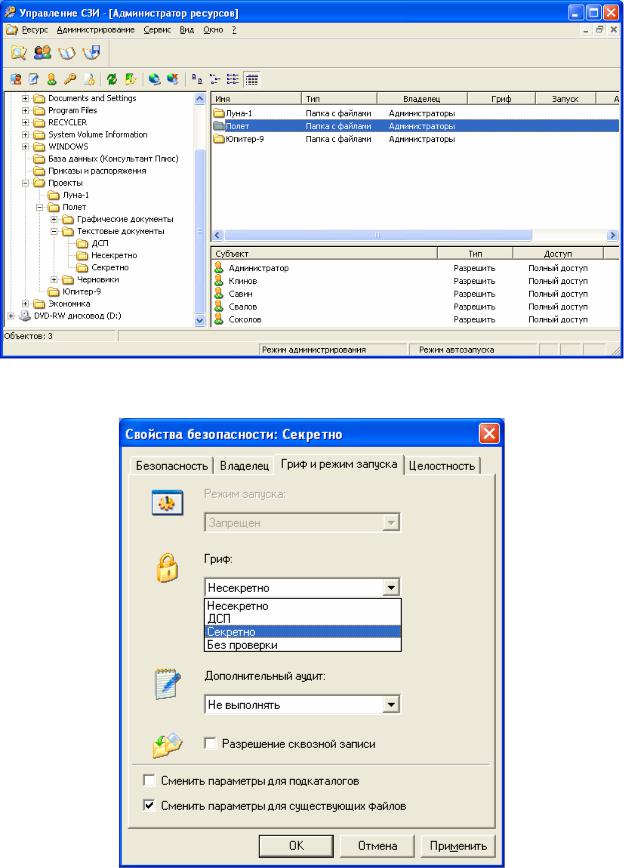Click the Доступ column header
This screenshot has height=868, width=624.
tap(558, 254)
